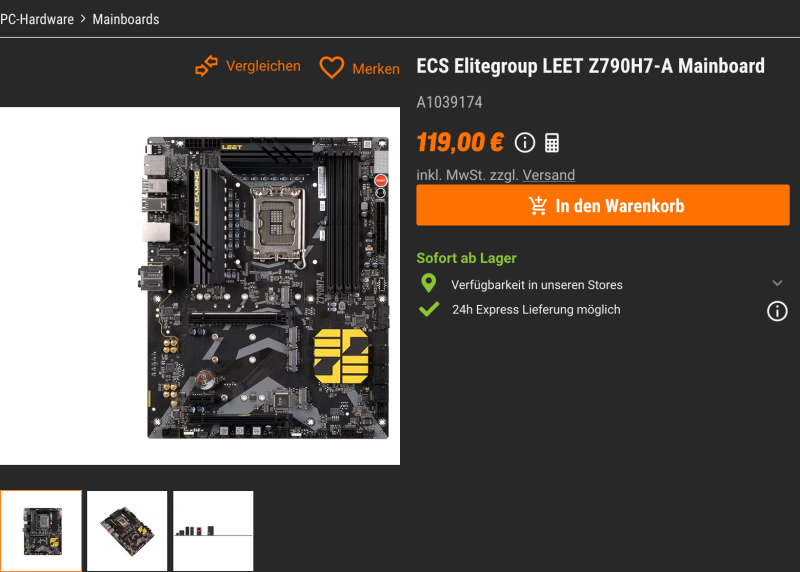800x572 pixels.
Task: Click the shopping cart icon in the orange button
Action: click(538, 206)
